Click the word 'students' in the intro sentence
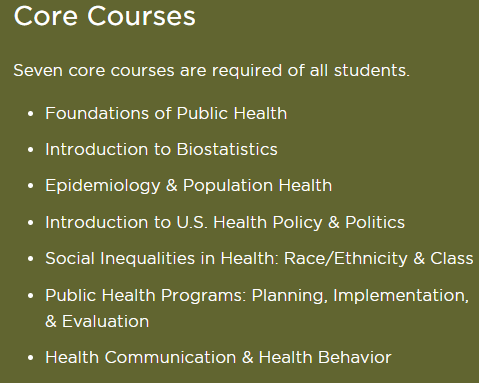The width and height of the screenshot is (479, 383). pos(372,70)
